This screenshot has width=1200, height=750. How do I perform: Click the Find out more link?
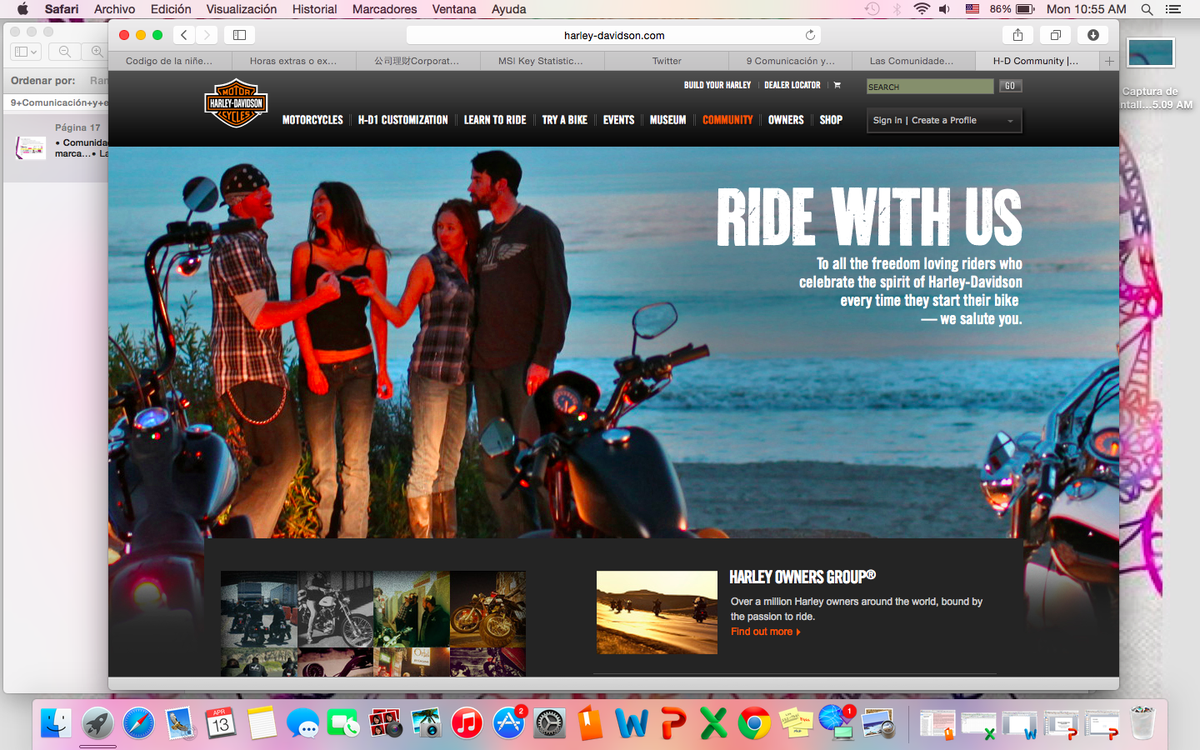(x=765, y=632)
